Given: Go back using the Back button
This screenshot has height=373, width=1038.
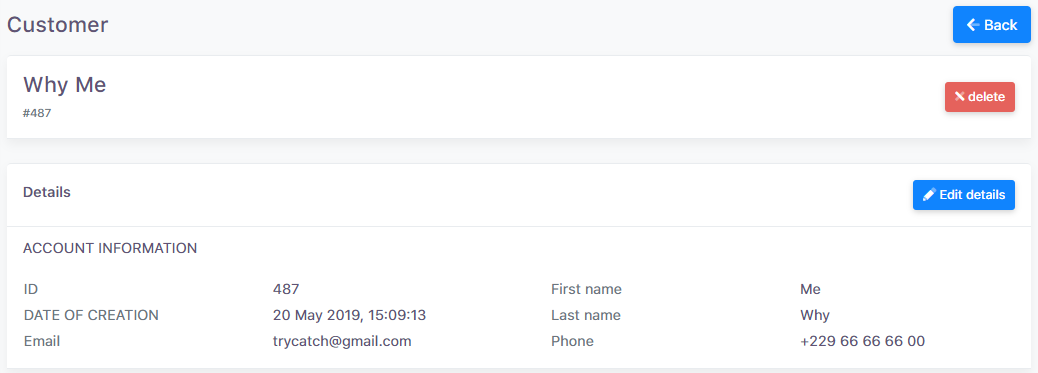Looking at the screenshot, I should point(992,25).
